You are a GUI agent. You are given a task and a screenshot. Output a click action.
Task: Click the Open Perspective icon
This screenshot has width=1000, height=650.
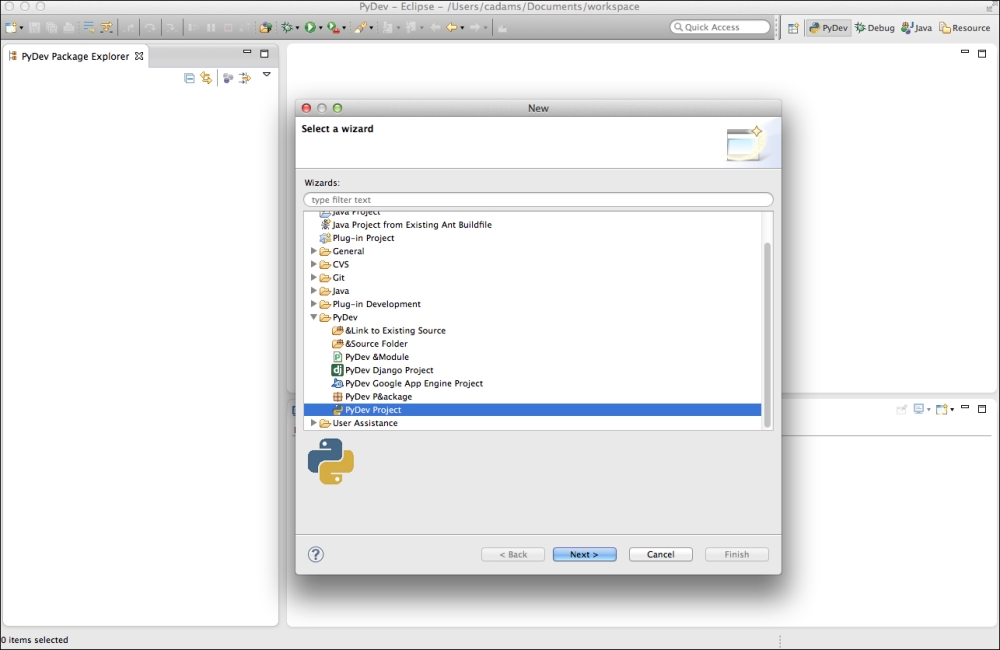[793, 28]
